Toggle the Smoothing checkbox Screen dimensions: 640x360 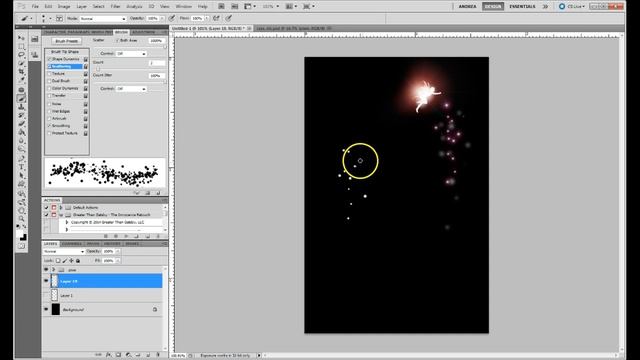pos(49,126)
